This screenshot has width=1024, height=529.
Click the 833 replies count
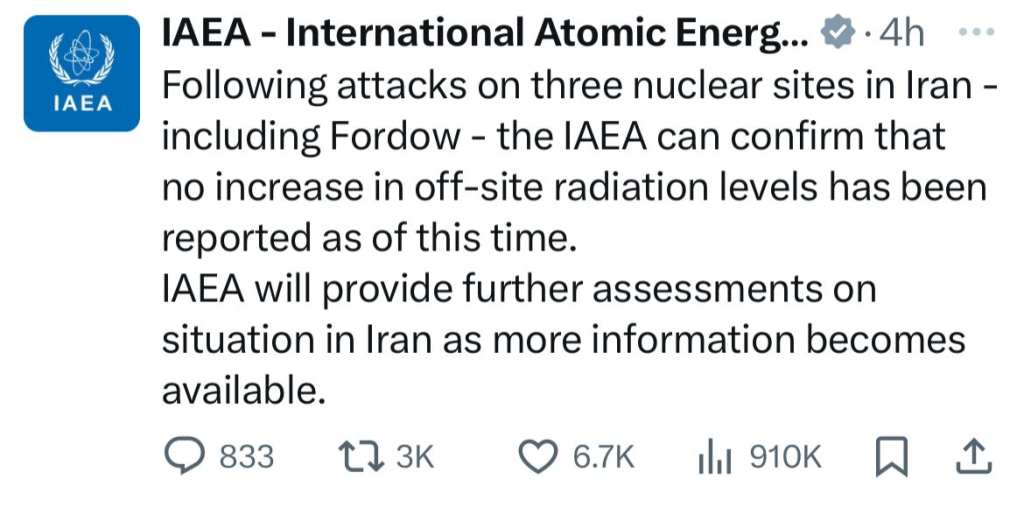click(x=246, y=457)
